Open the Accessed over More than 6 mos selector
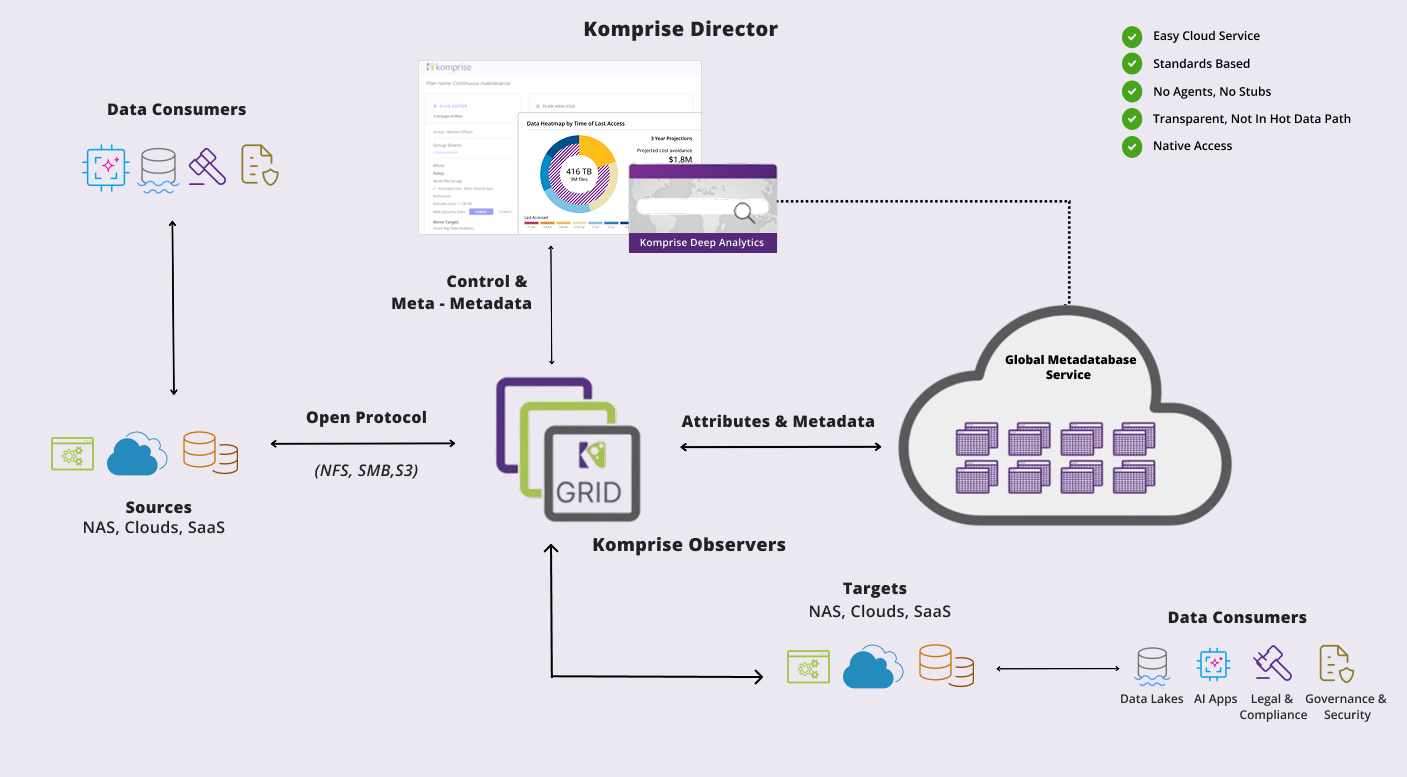The width and height of the screenshot is (1407, 777). pyautogui.click(x=463, y=188)
